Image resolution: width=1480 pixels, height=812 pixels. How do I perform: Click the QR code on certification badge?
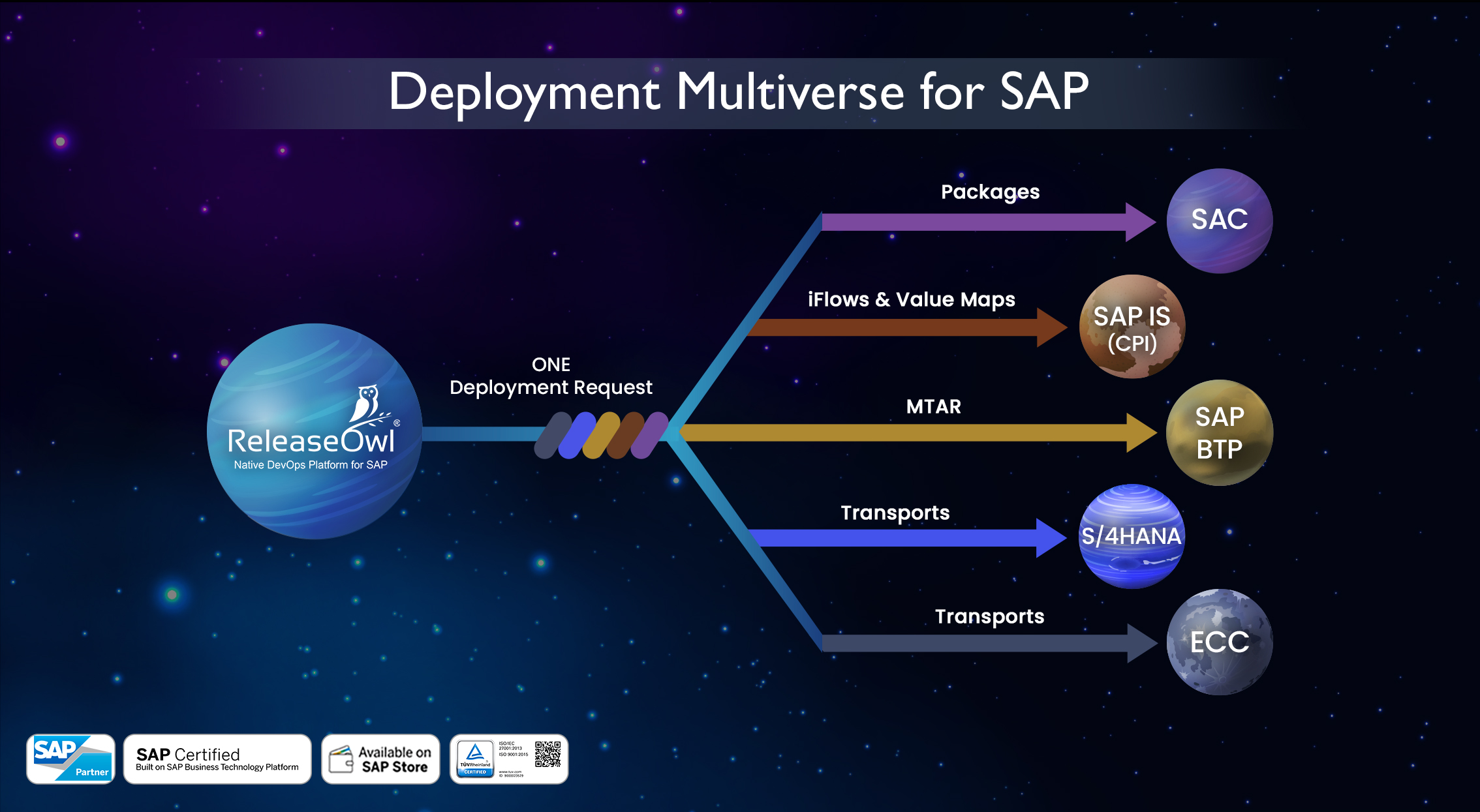click(x=547, y=754)
